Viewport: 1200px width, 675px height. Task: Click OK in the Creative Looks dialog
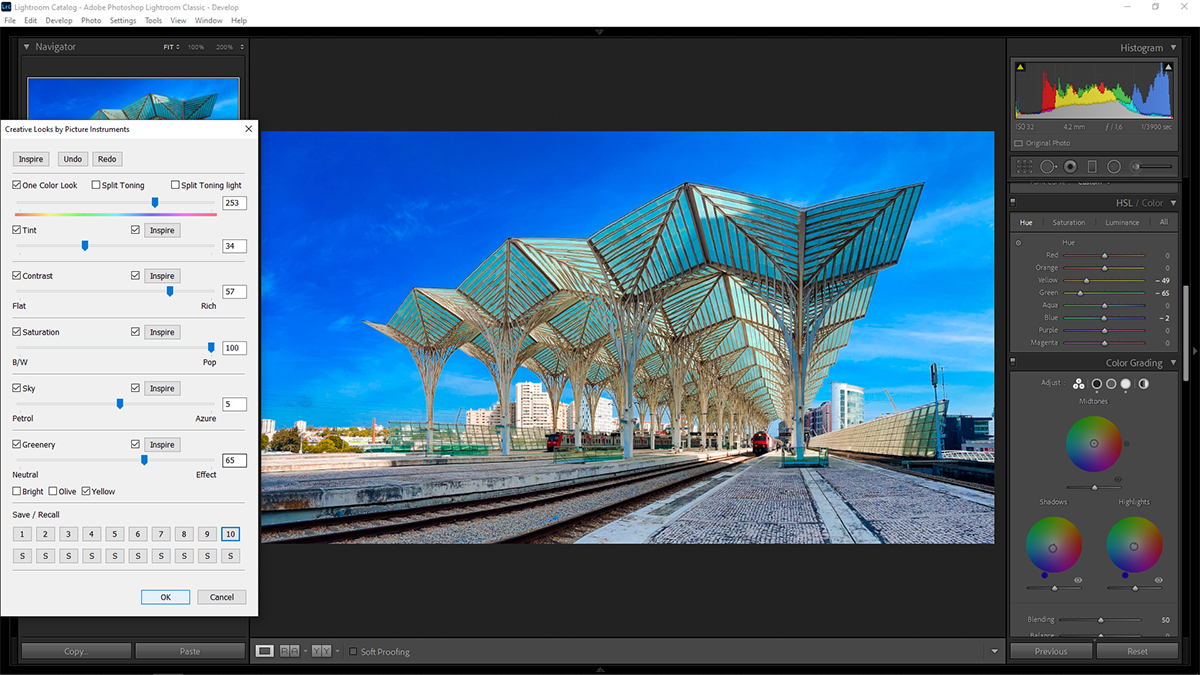[x=165, y=597]
